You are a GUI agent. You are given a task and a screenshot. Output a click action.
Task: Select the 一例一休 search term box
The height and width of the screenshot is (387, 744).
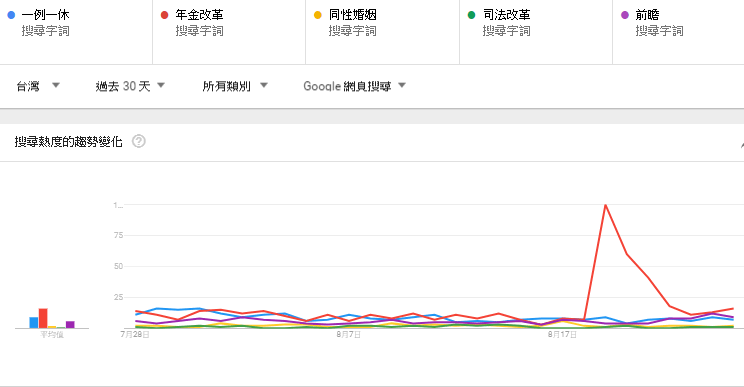point(76,32)
